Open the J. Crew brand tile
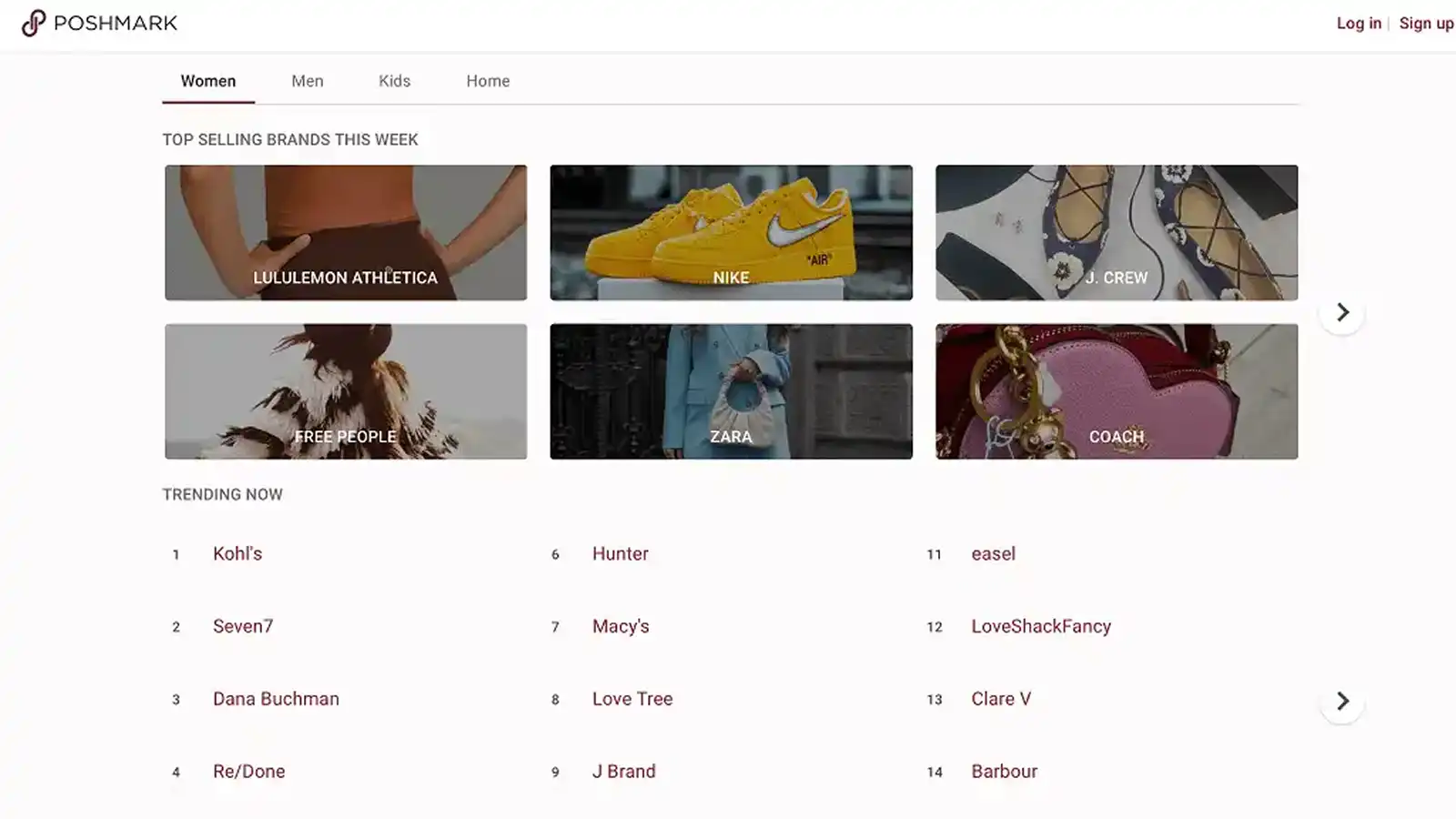The height and width of the screenshot is (819, 1456). [x=1117, y=232]
